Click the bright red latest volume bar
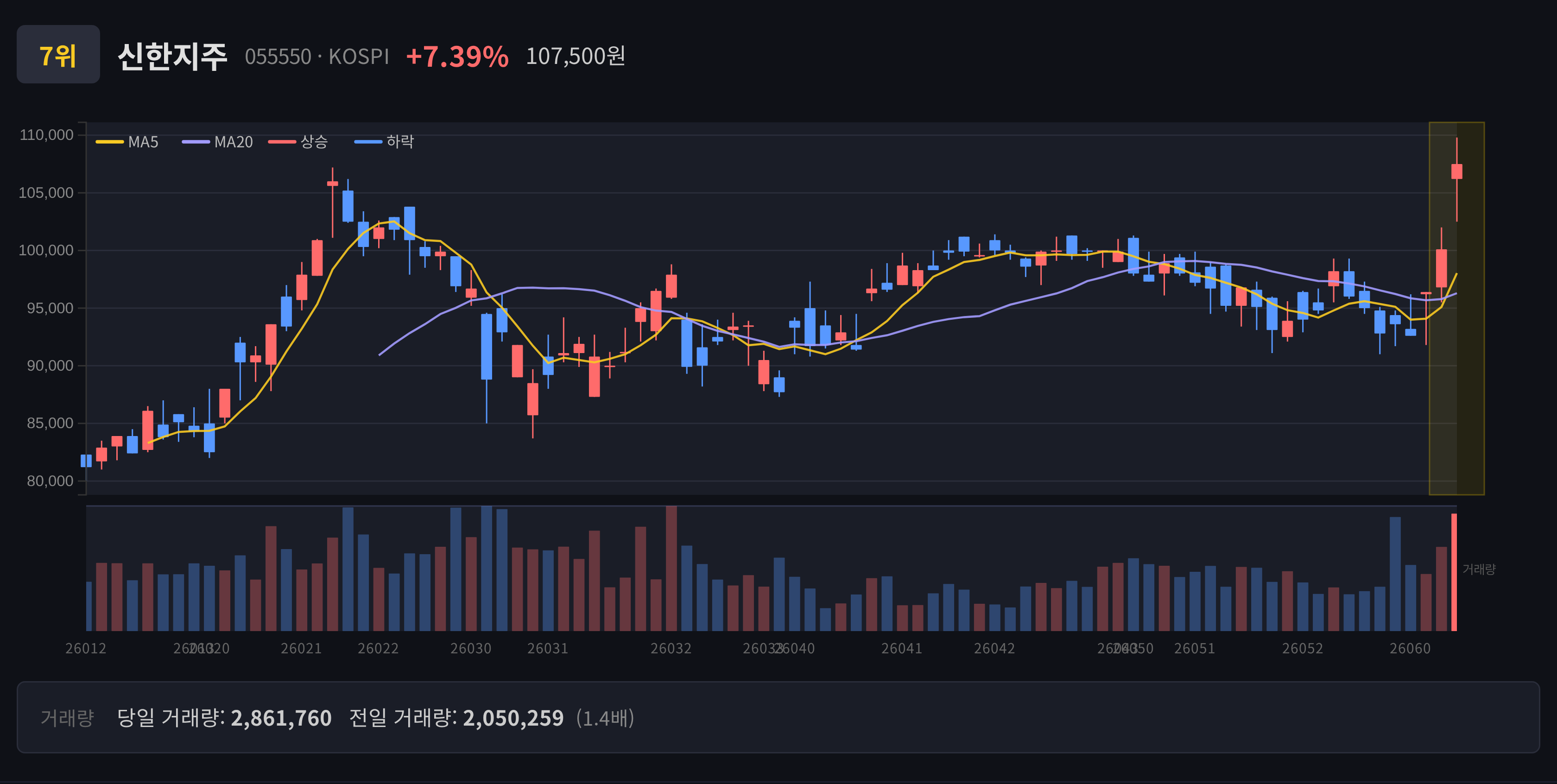 pyautogui.click(x=1454, y=572)
